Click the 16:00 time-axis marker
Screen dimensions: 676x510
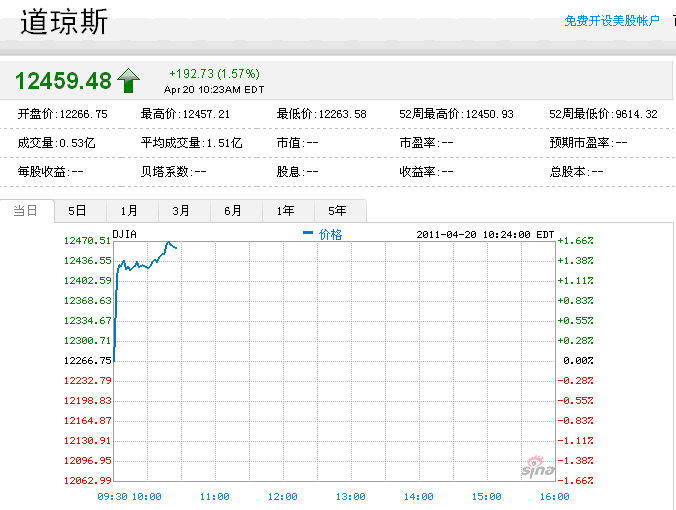click(555, 496)
